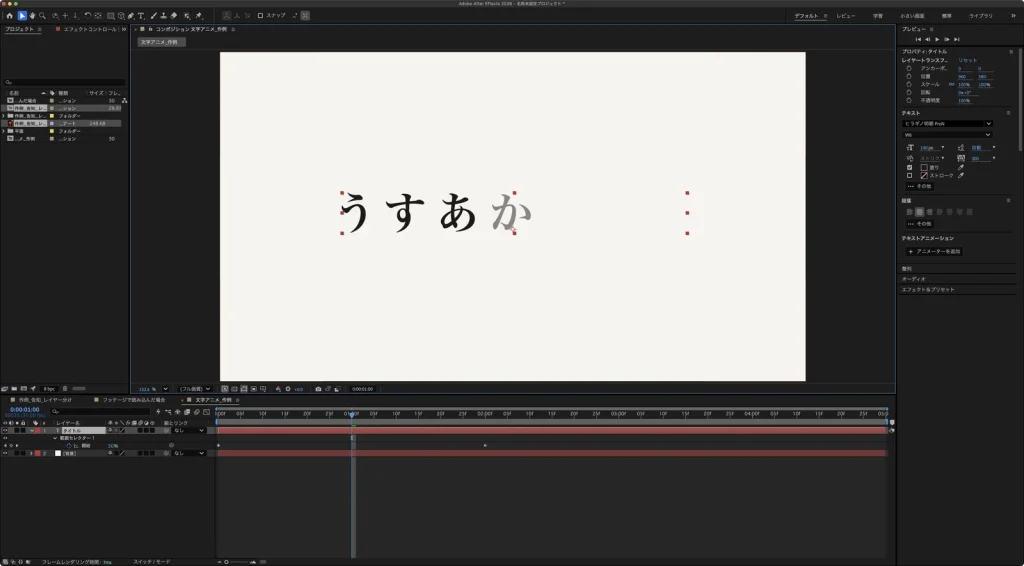Viewport: 1024px width, 566px height.
Task: Click the timeline search field
Action: pyautogui.click(x=101, y=411)
